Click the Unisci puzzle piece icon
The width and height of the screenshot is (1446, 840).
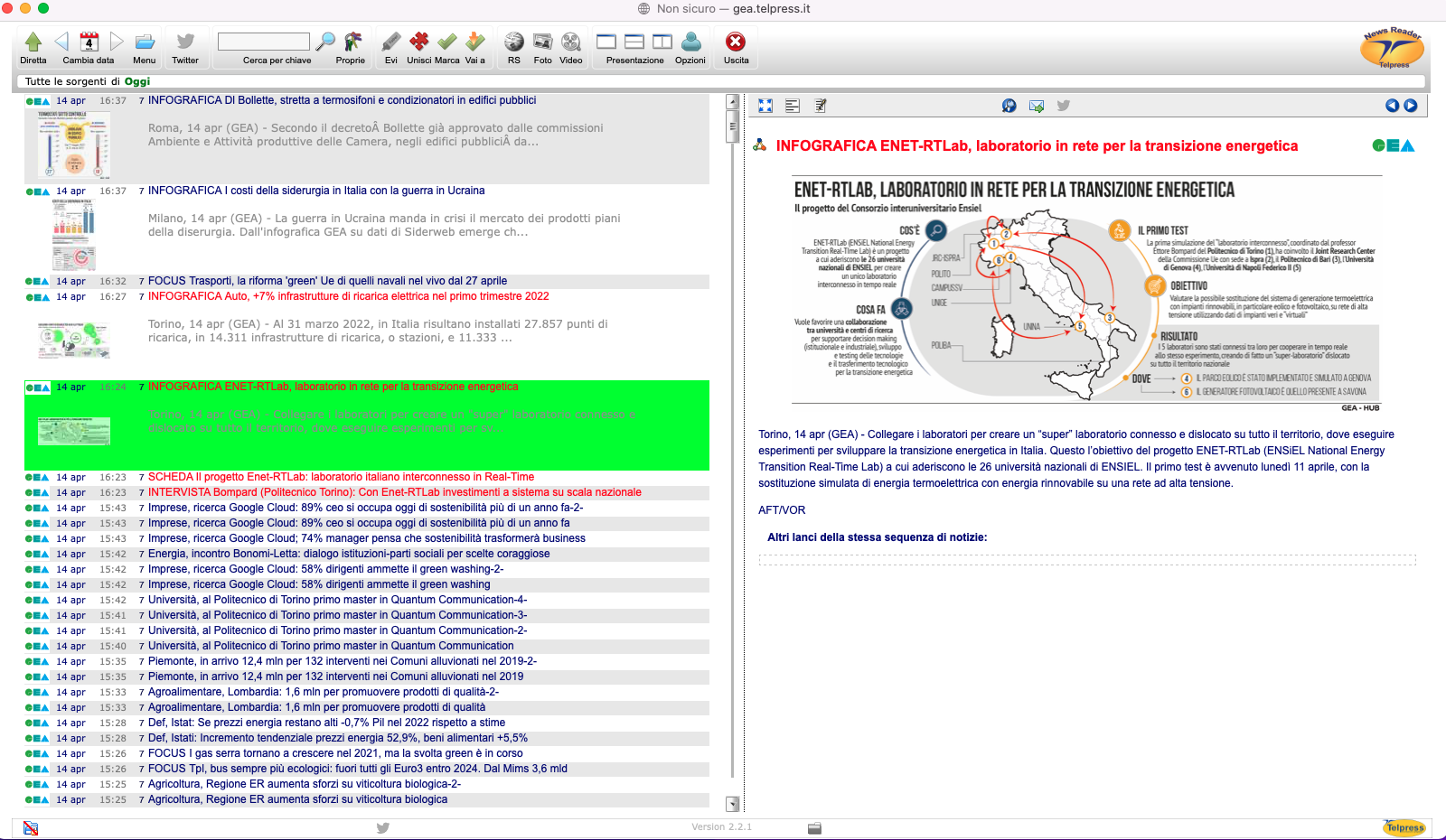coord(418,42)
